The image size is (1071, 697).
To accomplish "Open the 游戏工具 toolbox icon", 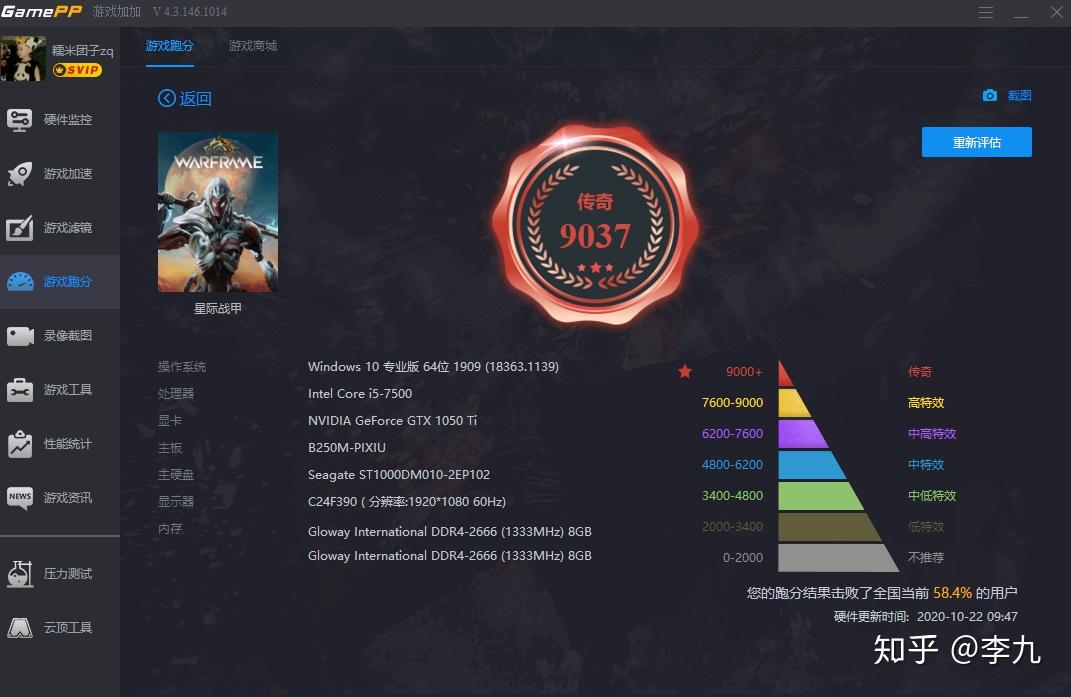I will 20,390.
